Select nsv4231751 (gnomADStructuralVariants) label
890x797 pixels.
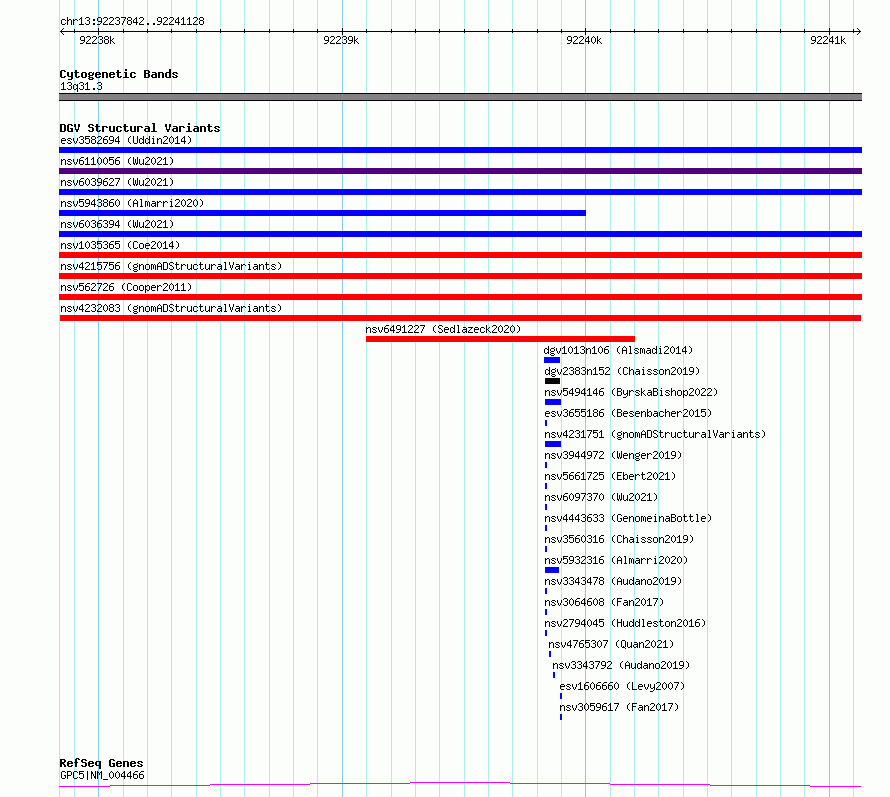pos(655,434)
